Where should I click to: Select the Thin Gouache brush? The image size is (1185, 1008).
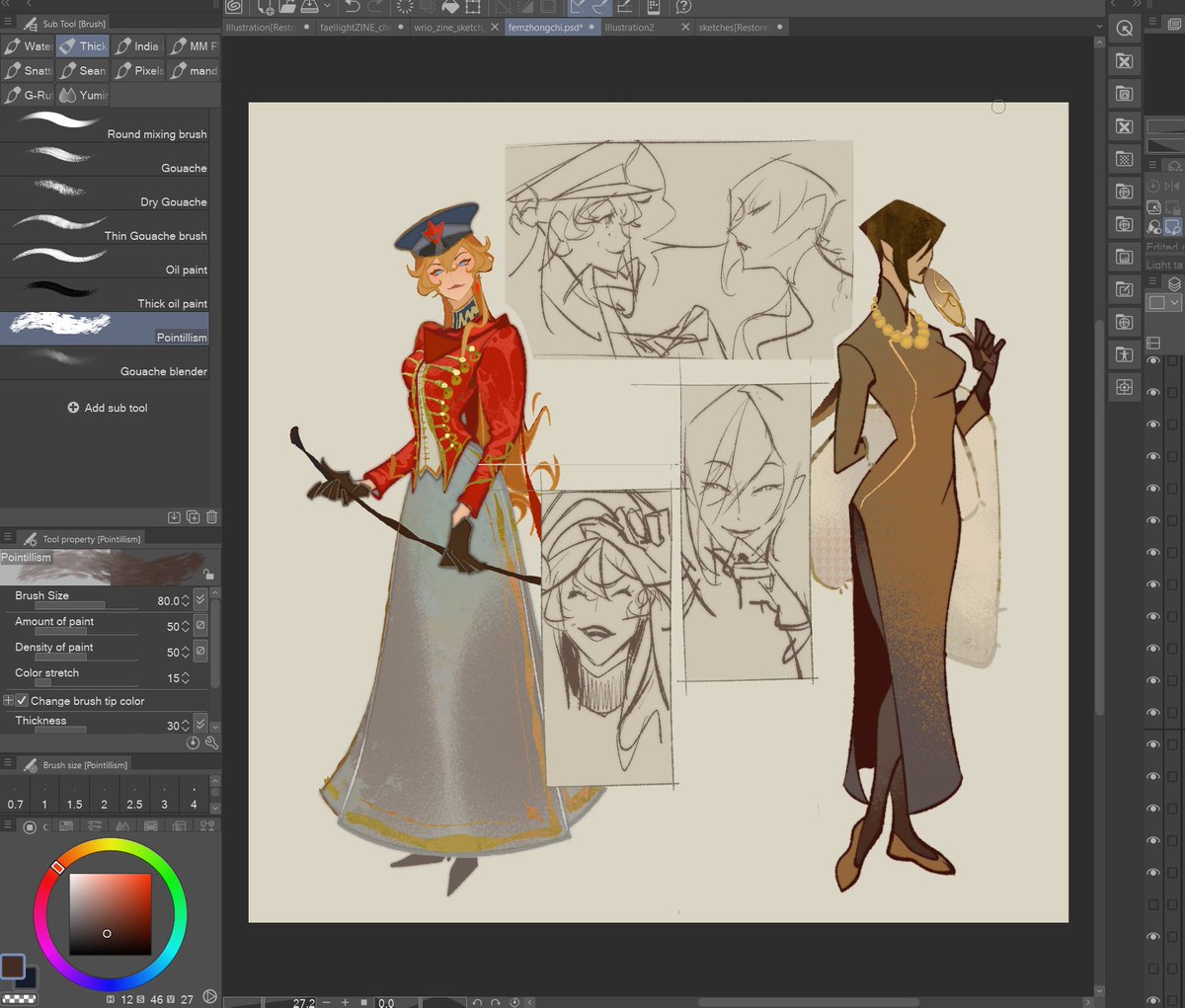[x=105, y=228]
